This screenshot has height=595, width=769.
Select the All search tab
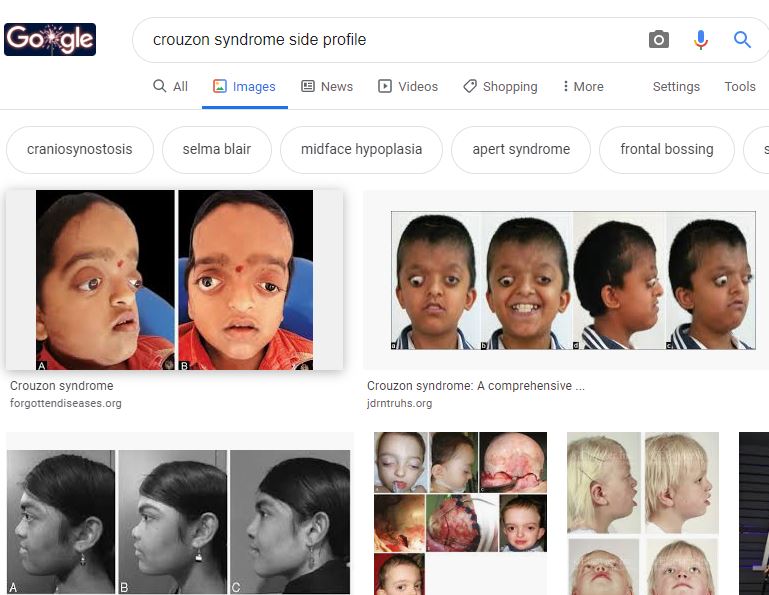[170, 86]
